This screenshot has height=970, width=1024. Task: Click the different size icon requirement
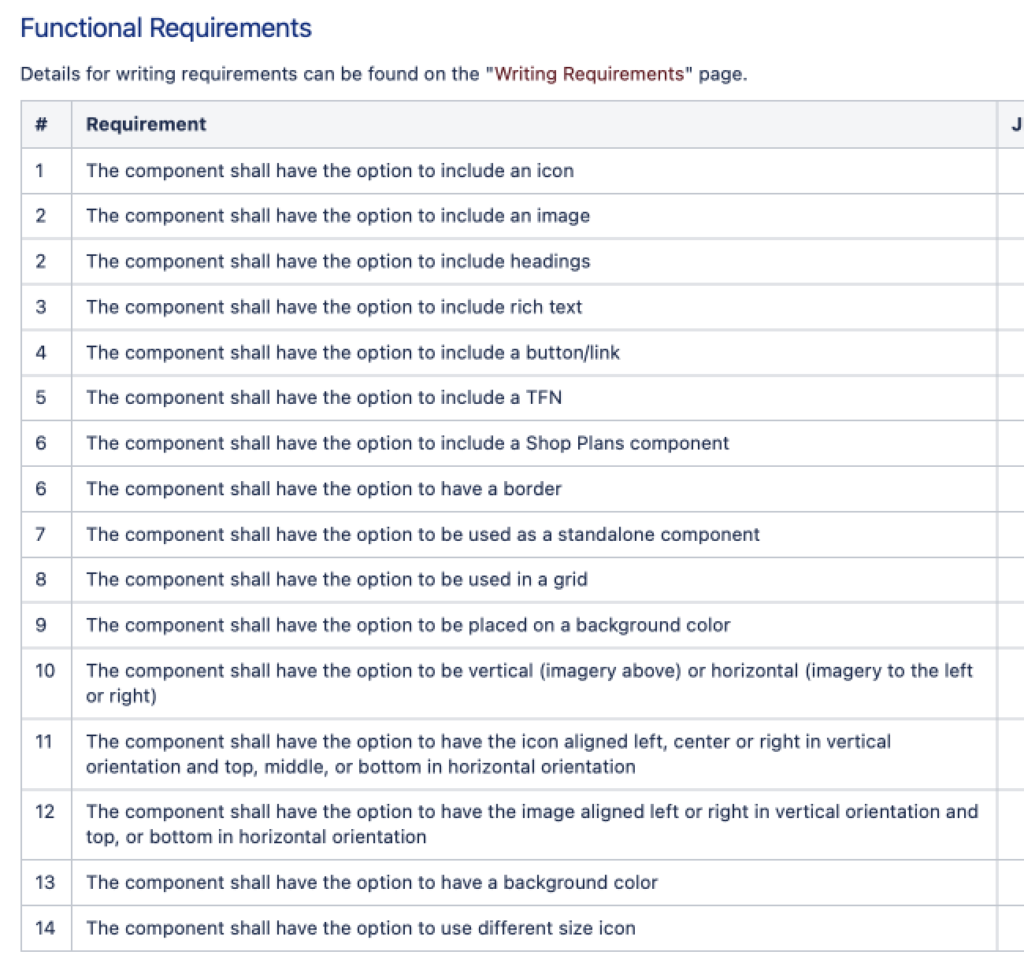coord(360,928)
